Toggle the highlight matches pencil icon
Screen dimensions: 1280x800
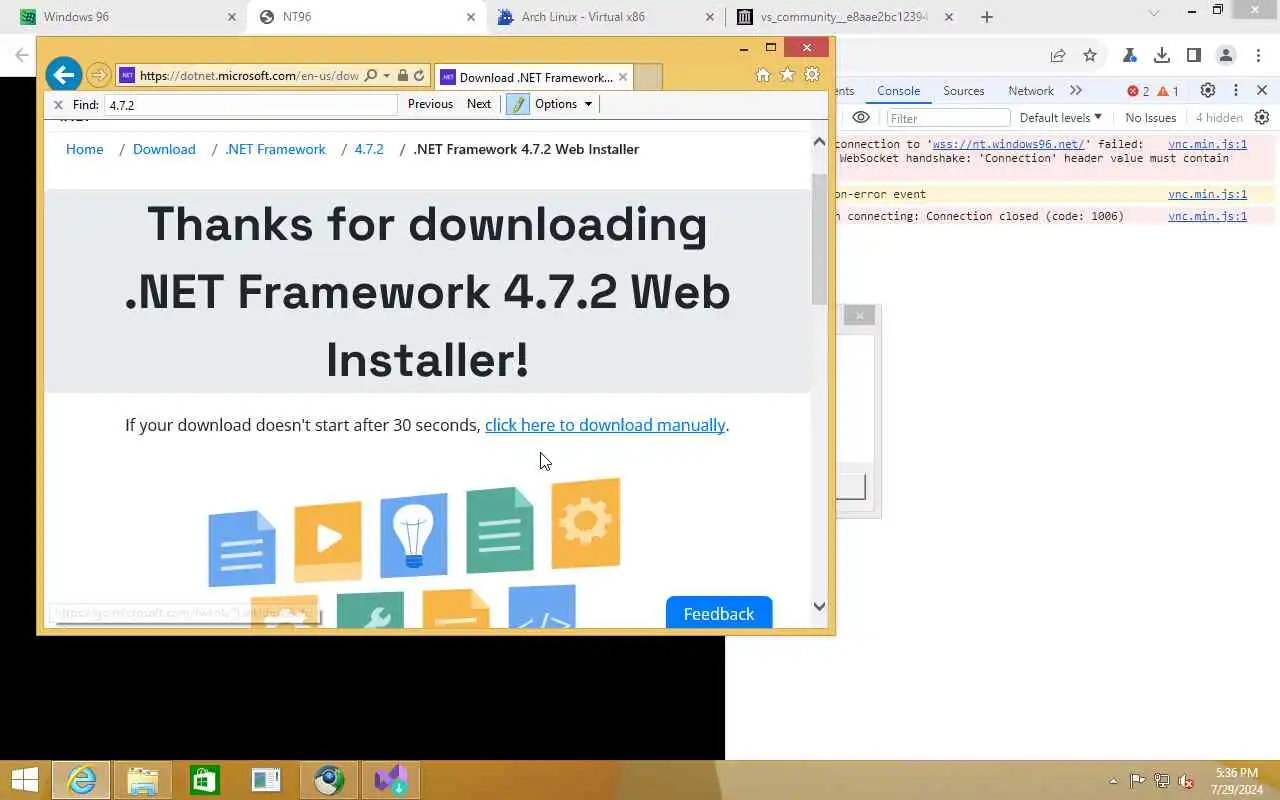518,104
